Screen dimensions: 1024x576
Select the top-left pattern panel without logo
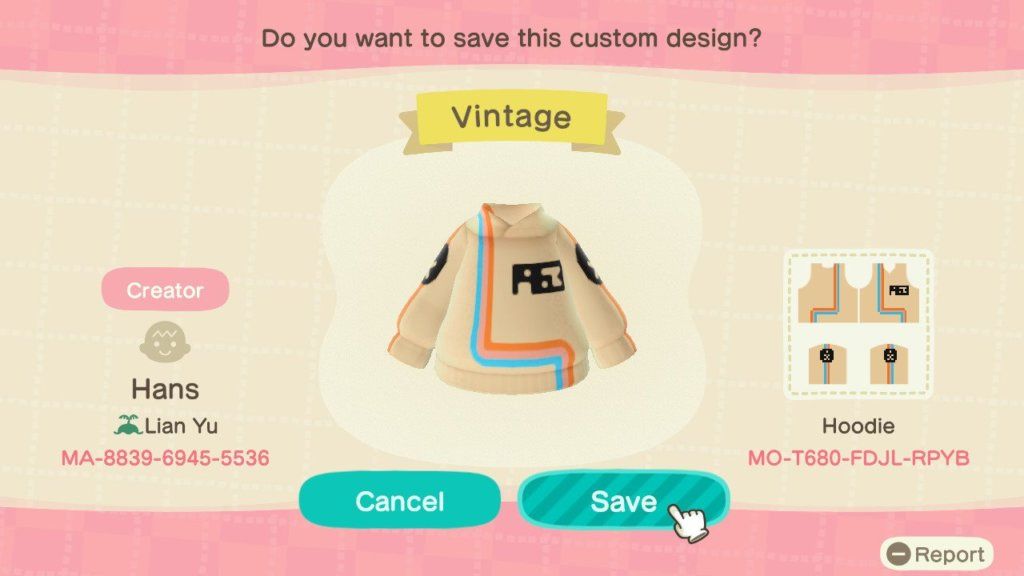[x=828, y=293]
